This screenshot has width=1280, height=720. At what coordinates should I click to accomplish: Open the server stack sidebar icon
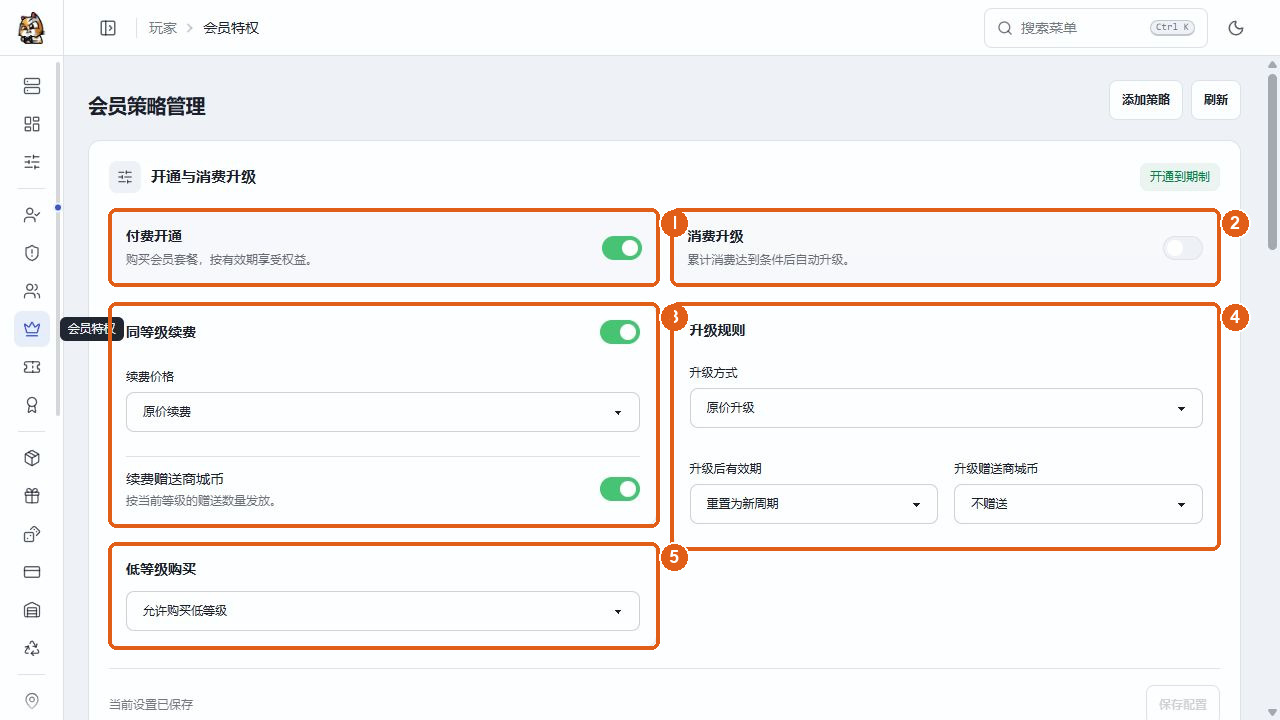[32, 86]
